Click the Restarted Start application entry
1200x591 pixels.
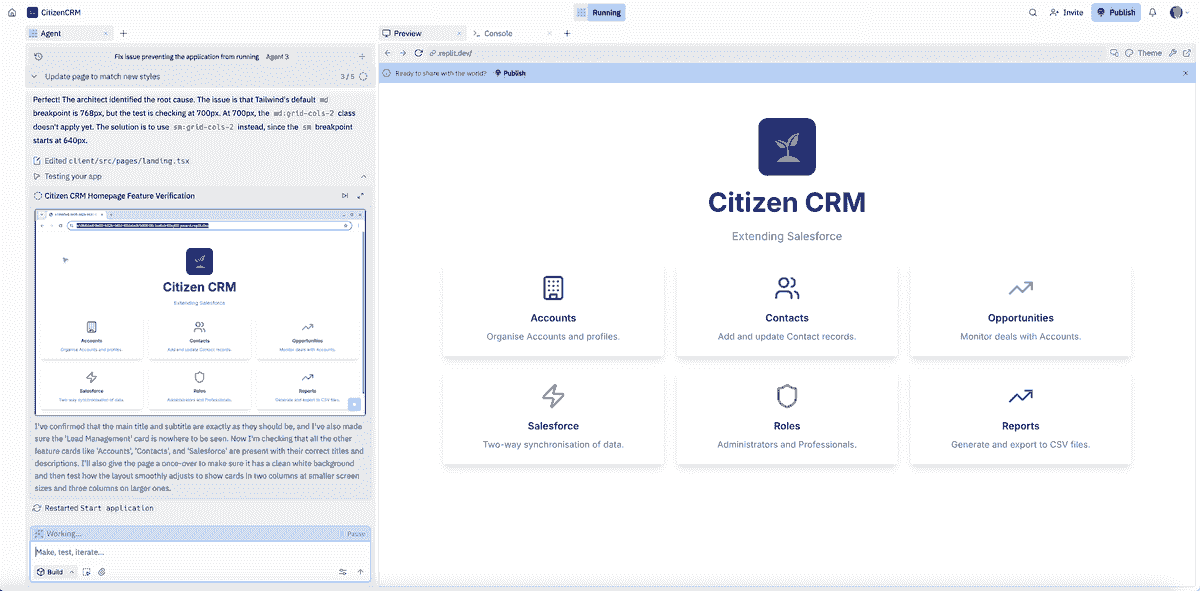click(x=93, y=508)
